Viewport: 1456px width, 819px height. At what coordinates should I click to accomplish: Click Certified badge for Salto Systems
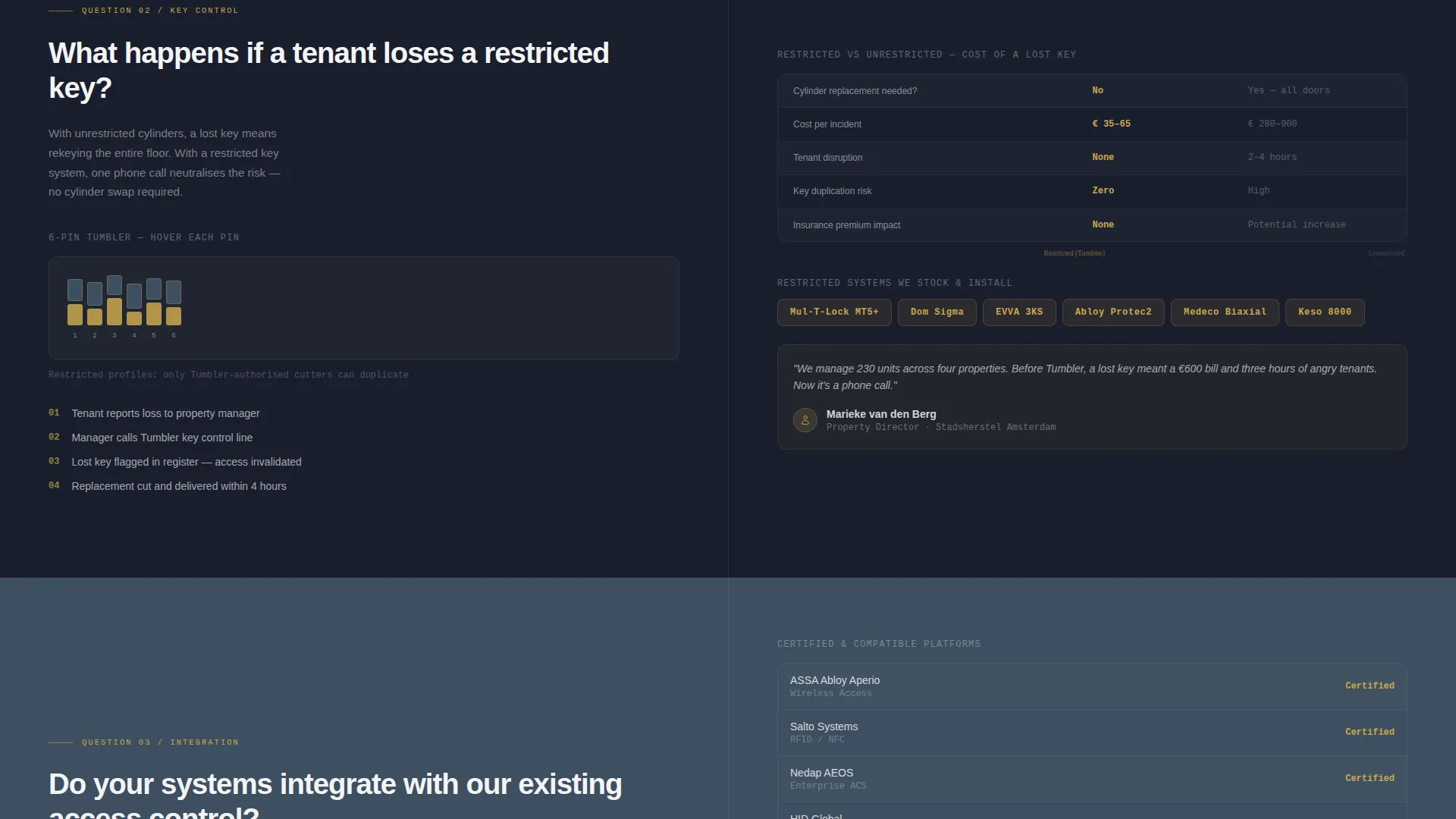tap(1370, 732)
